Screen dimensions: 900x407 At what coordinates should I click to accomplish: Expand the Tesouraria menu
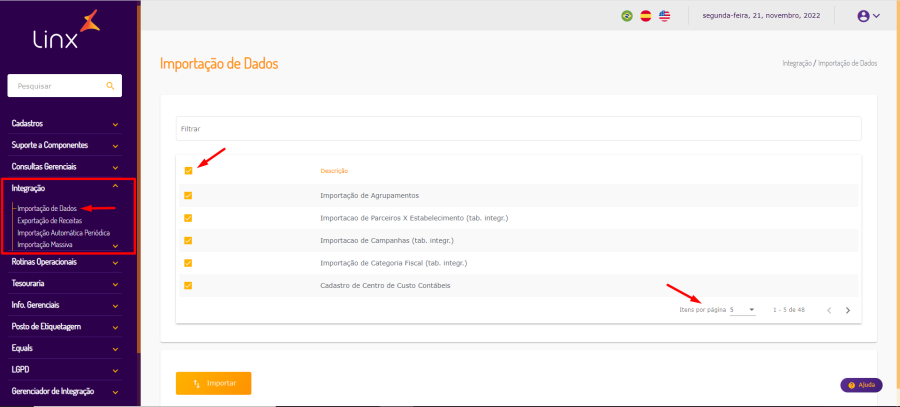tap(65, 284)
